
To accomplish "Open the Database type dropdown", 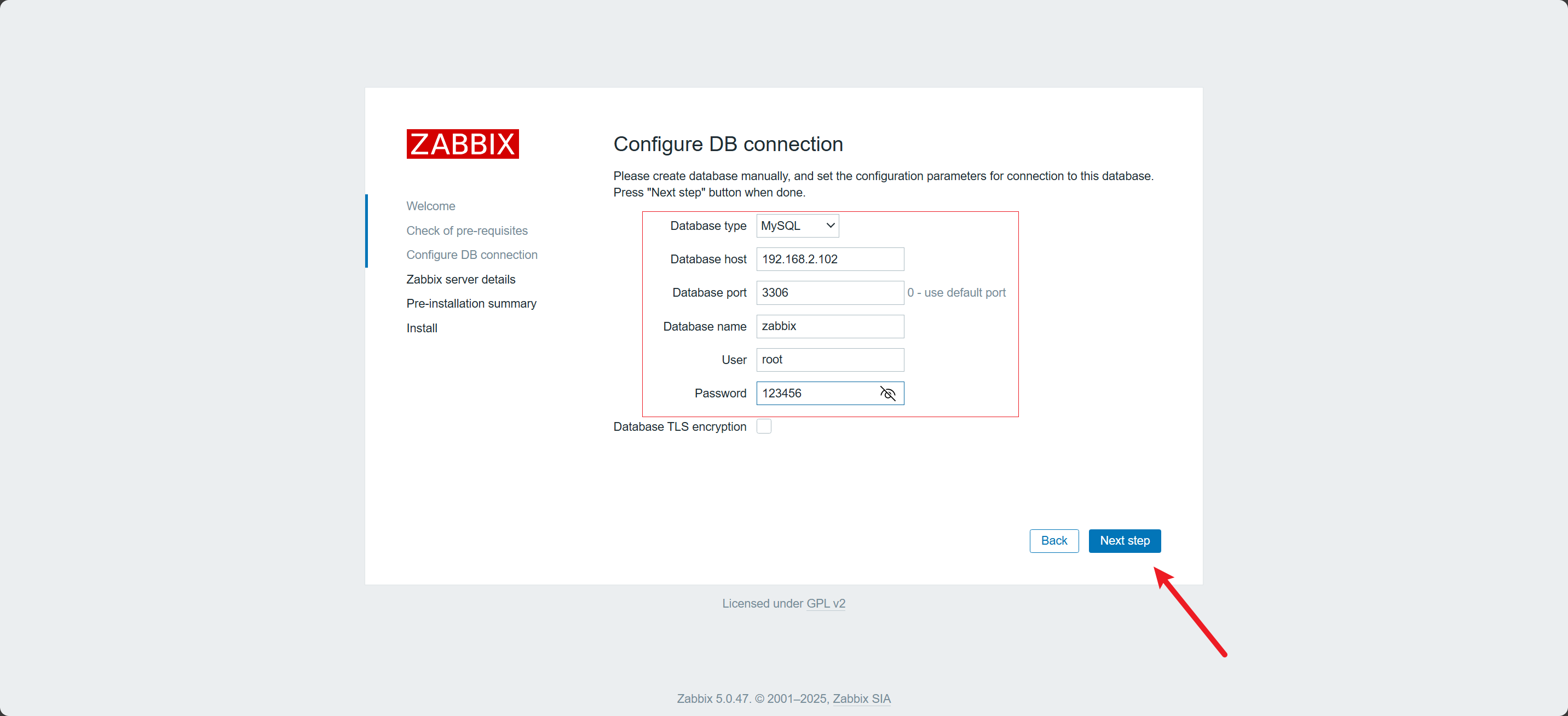I will click(797, 226).
